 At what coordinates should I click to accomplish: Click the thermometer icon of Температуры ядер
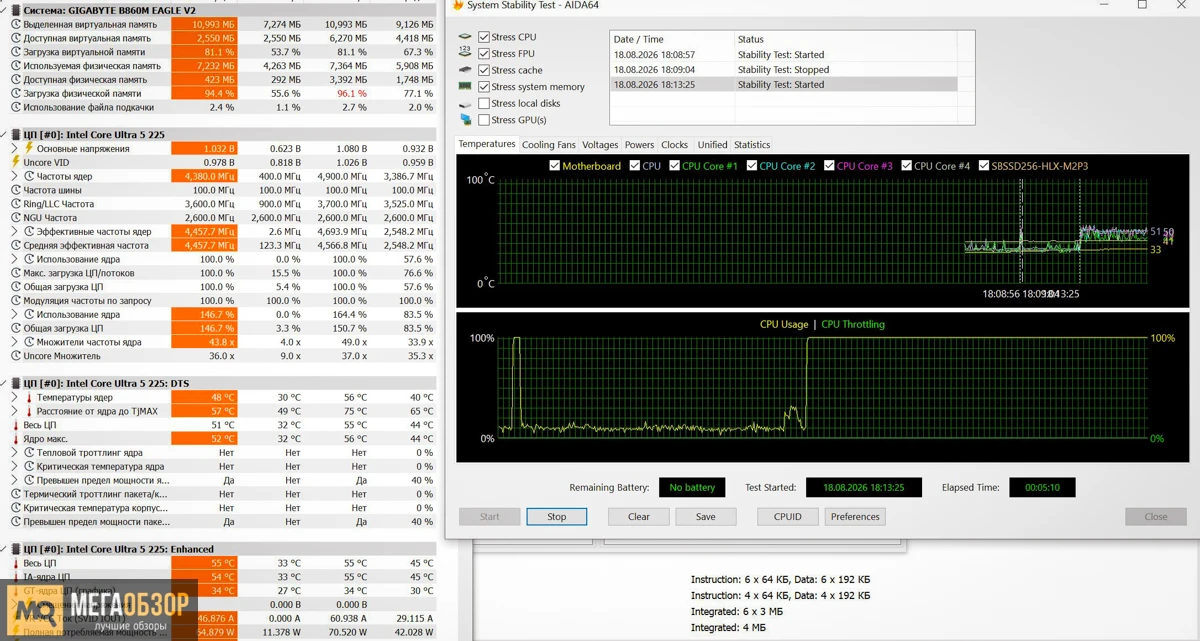tap(29, 397)
